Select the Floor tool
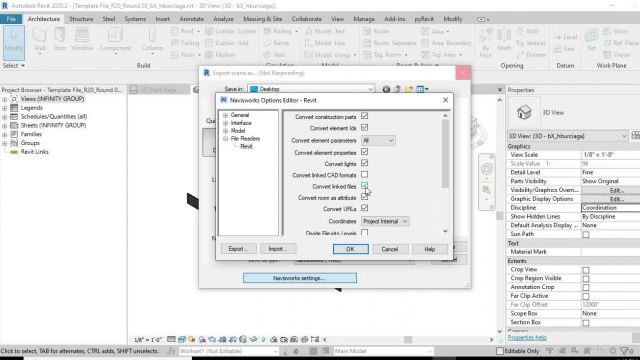Screen dimensions: 640x360 click(185, 55)
